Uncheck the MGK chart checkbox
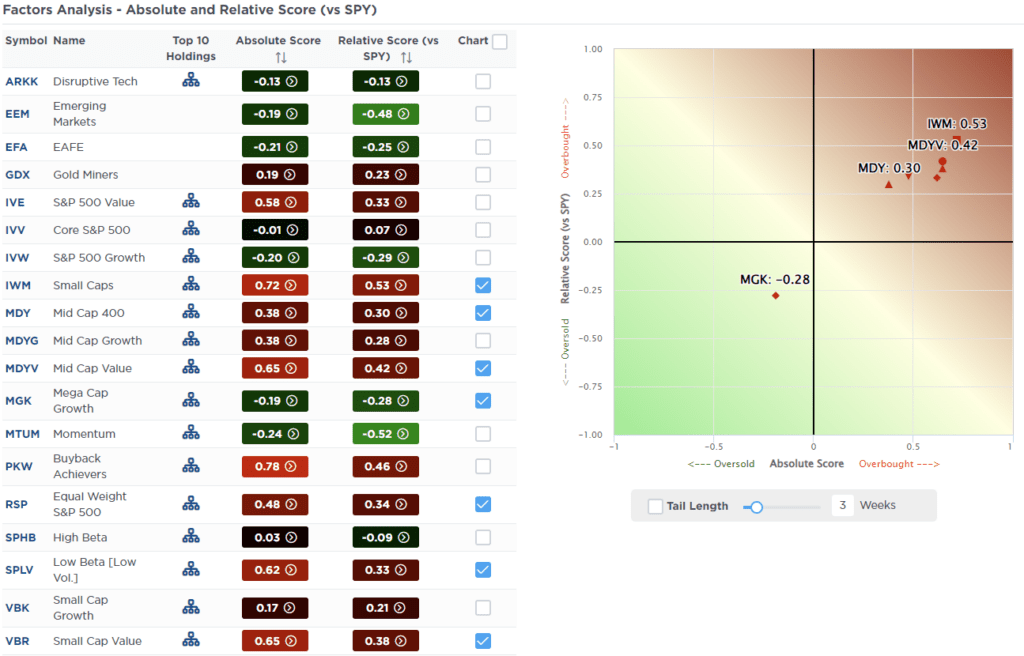Screen dimensions: 1024x656 pyautogui.click(x=483, y=401)
